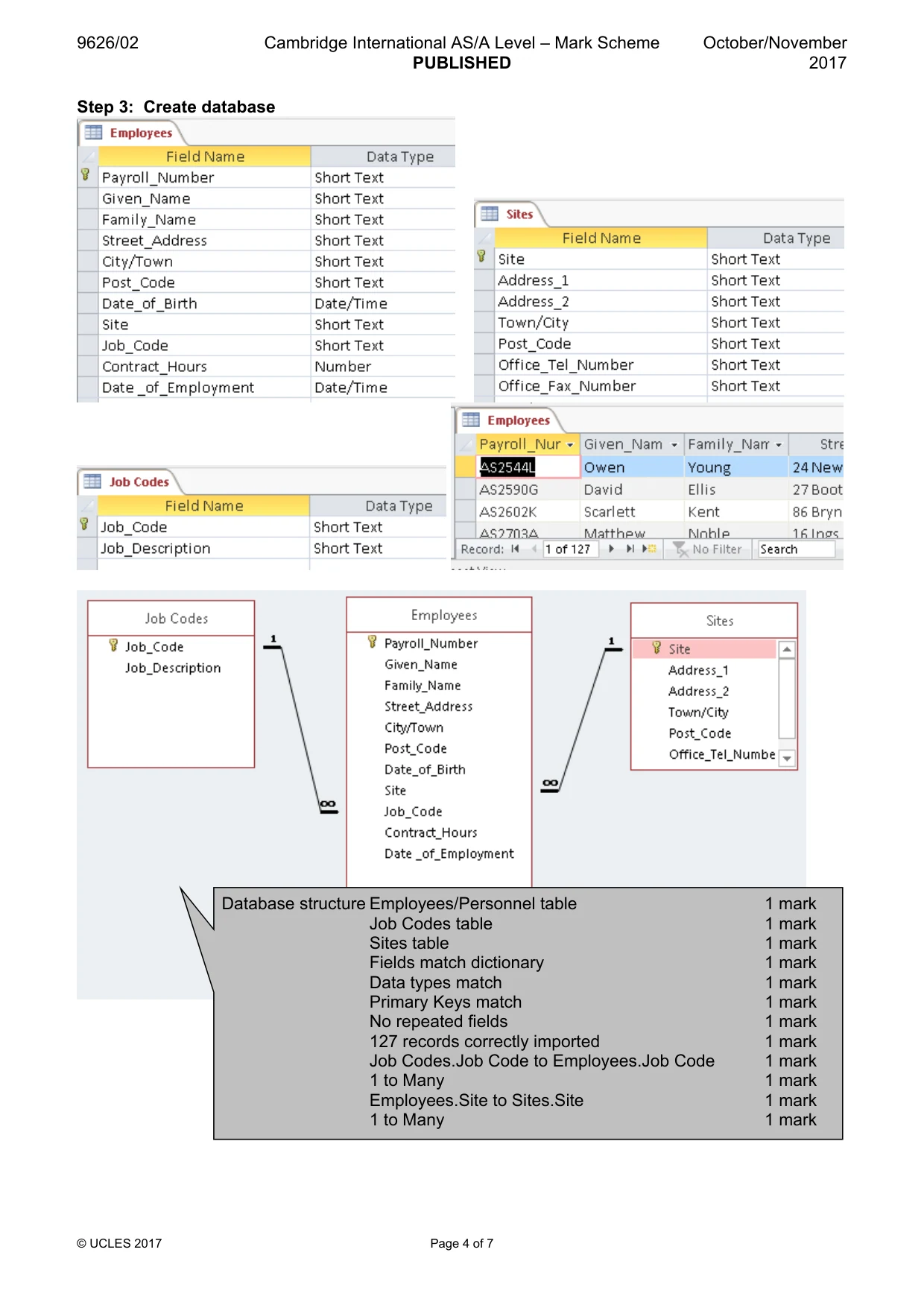
Task: Open the Given_Nam column filter dropdown
Action: coord(674,445)
